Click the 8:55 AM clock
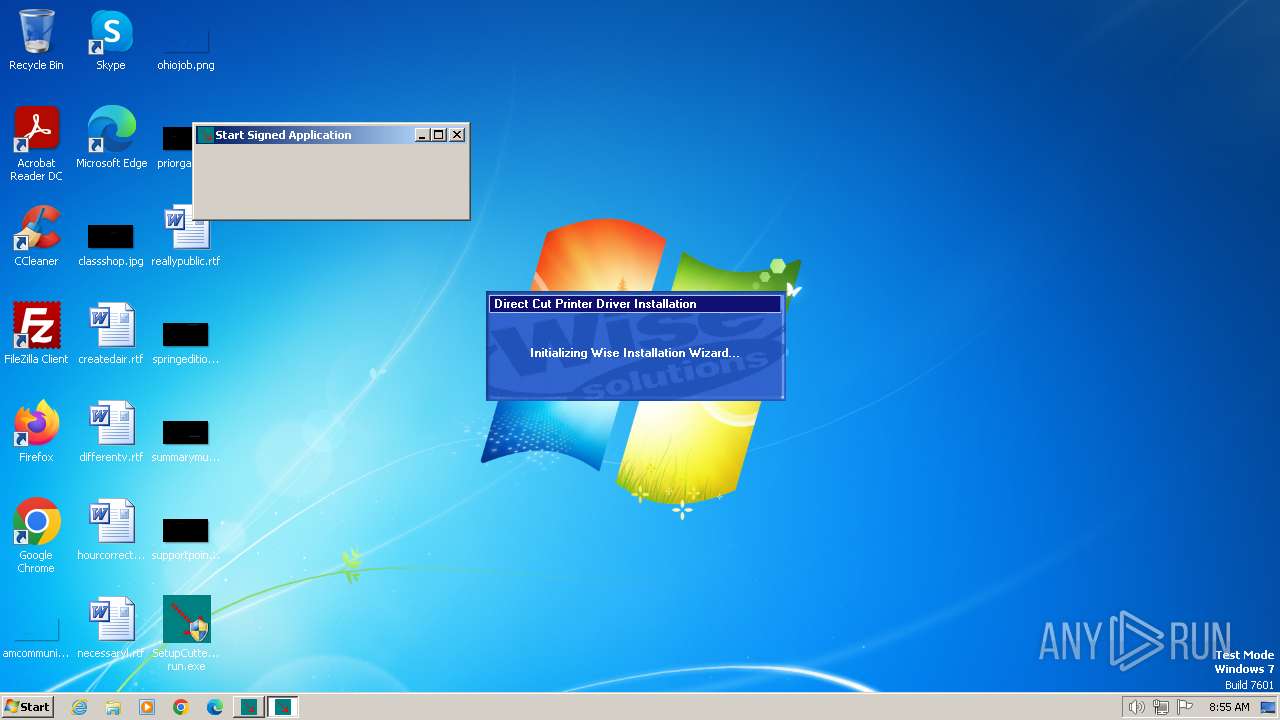1280x720 pixels. (1229, 707)
